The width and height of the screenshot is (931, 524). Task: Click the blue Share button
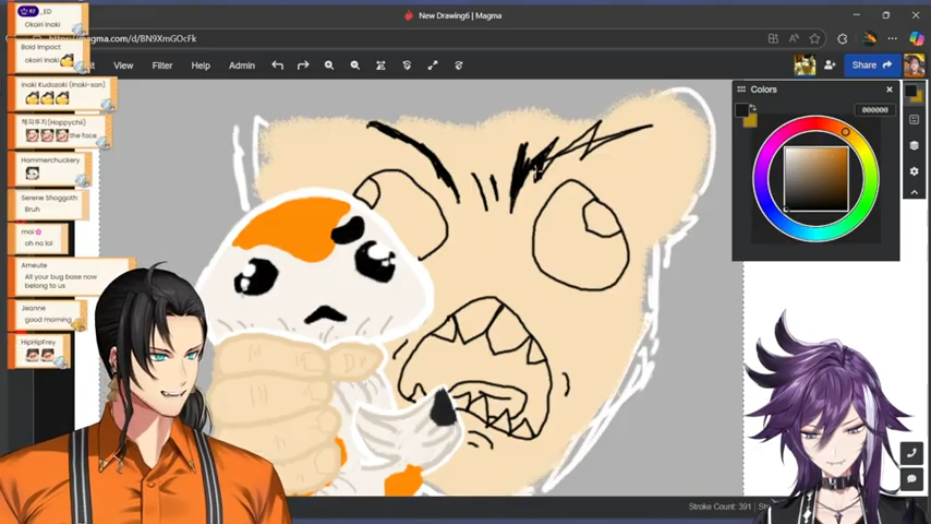(x=872, y=66)
